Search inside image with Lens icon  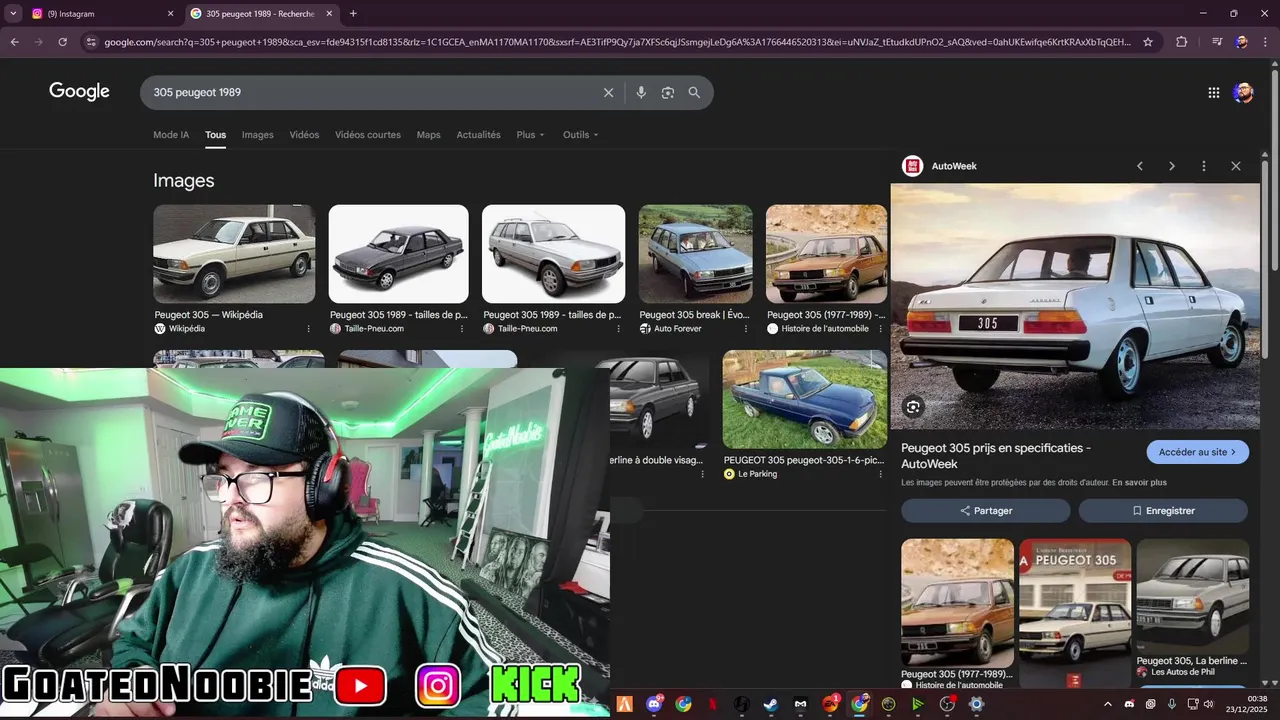click(x=912, y=407)
